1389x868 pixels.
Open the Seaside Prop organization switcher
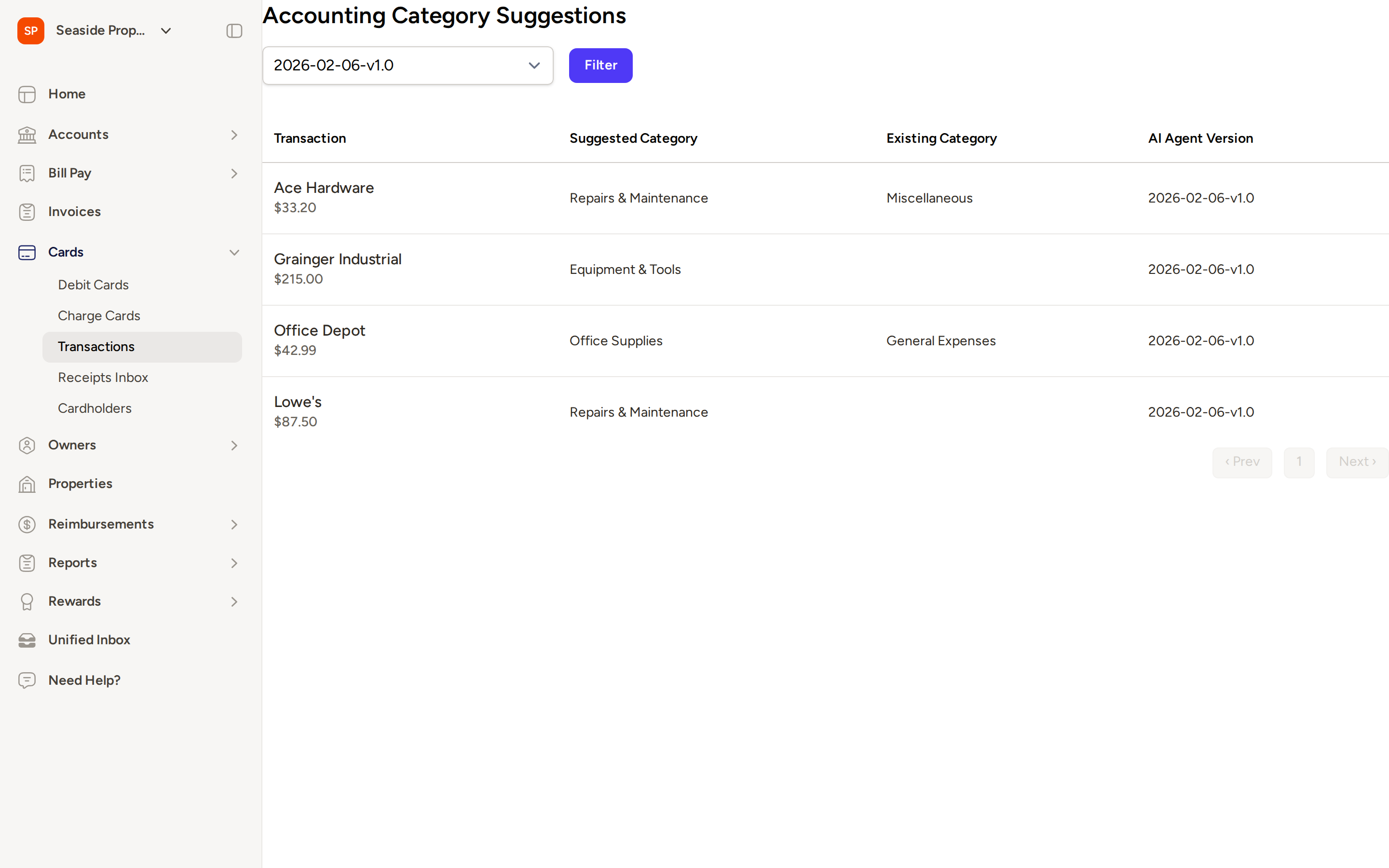pyautogui.click(x=114, y=31)
